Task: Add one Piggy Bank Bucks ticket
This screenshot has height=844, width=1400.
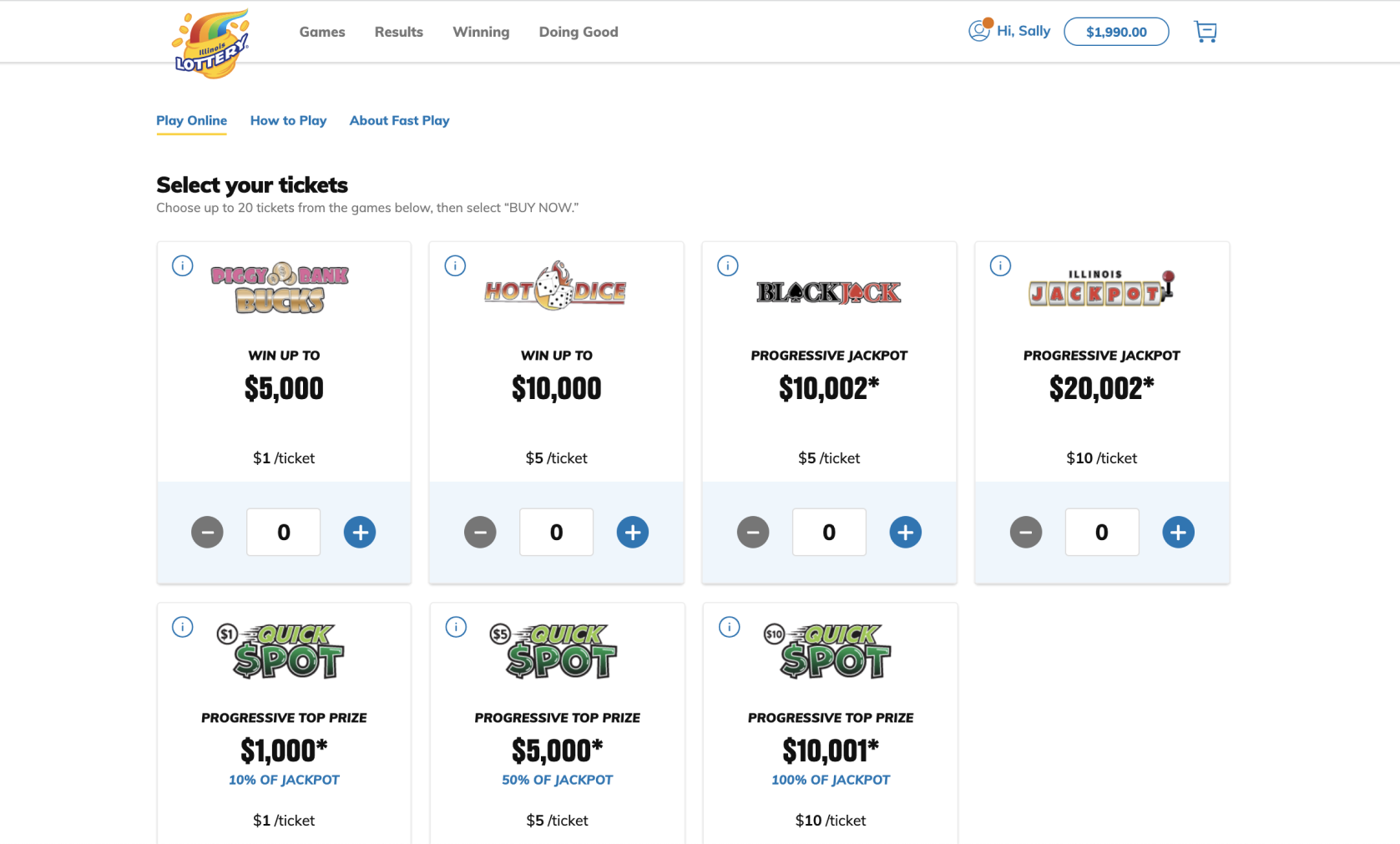Action: [x=360, y=532]
